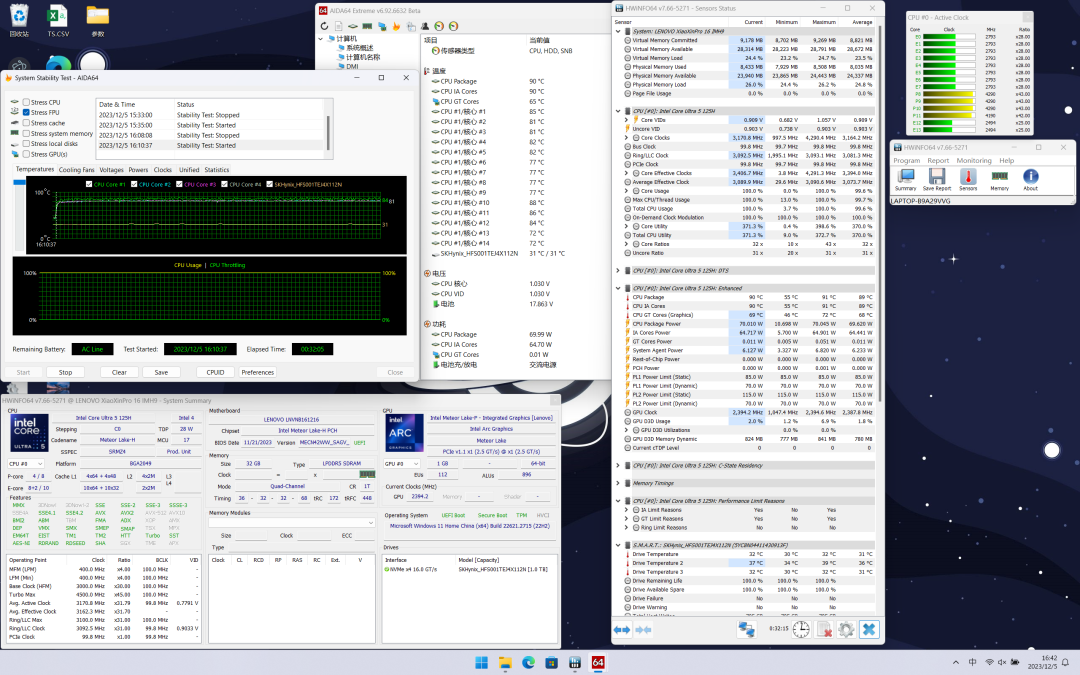Click the second gauge icon in AIDA64 toolbar

(x=453, y=26)
